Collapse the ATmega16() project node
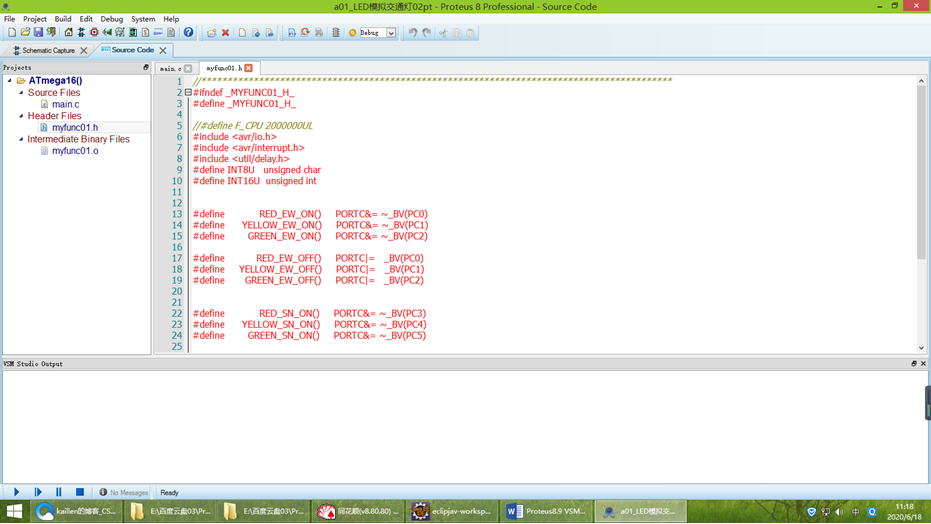 coord(10,80)
